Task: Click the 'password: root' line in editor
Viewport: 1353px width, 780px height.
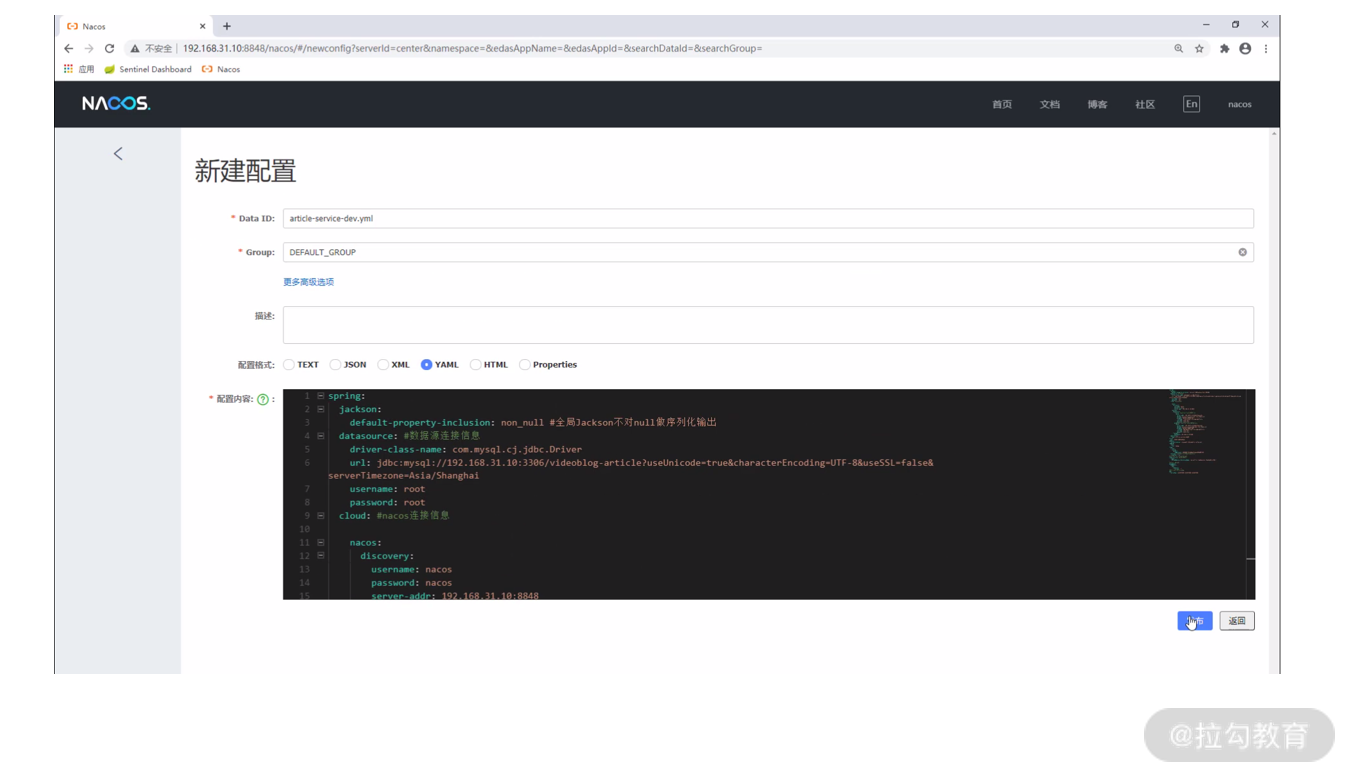Action: click(x=387, y=502)
